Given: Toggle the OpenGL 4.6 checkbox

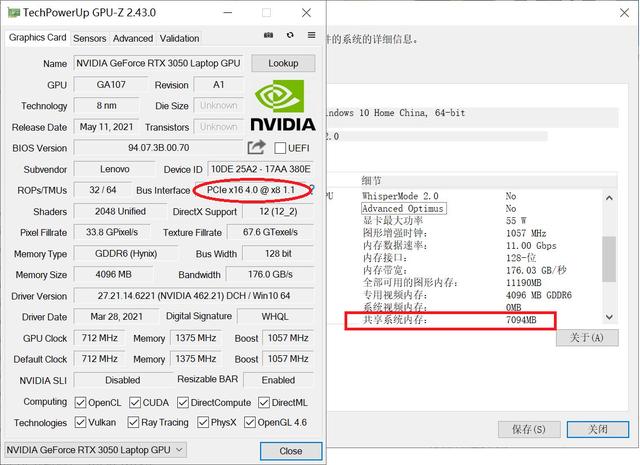Looking at the screenshot, I should (x=250, y=422).
